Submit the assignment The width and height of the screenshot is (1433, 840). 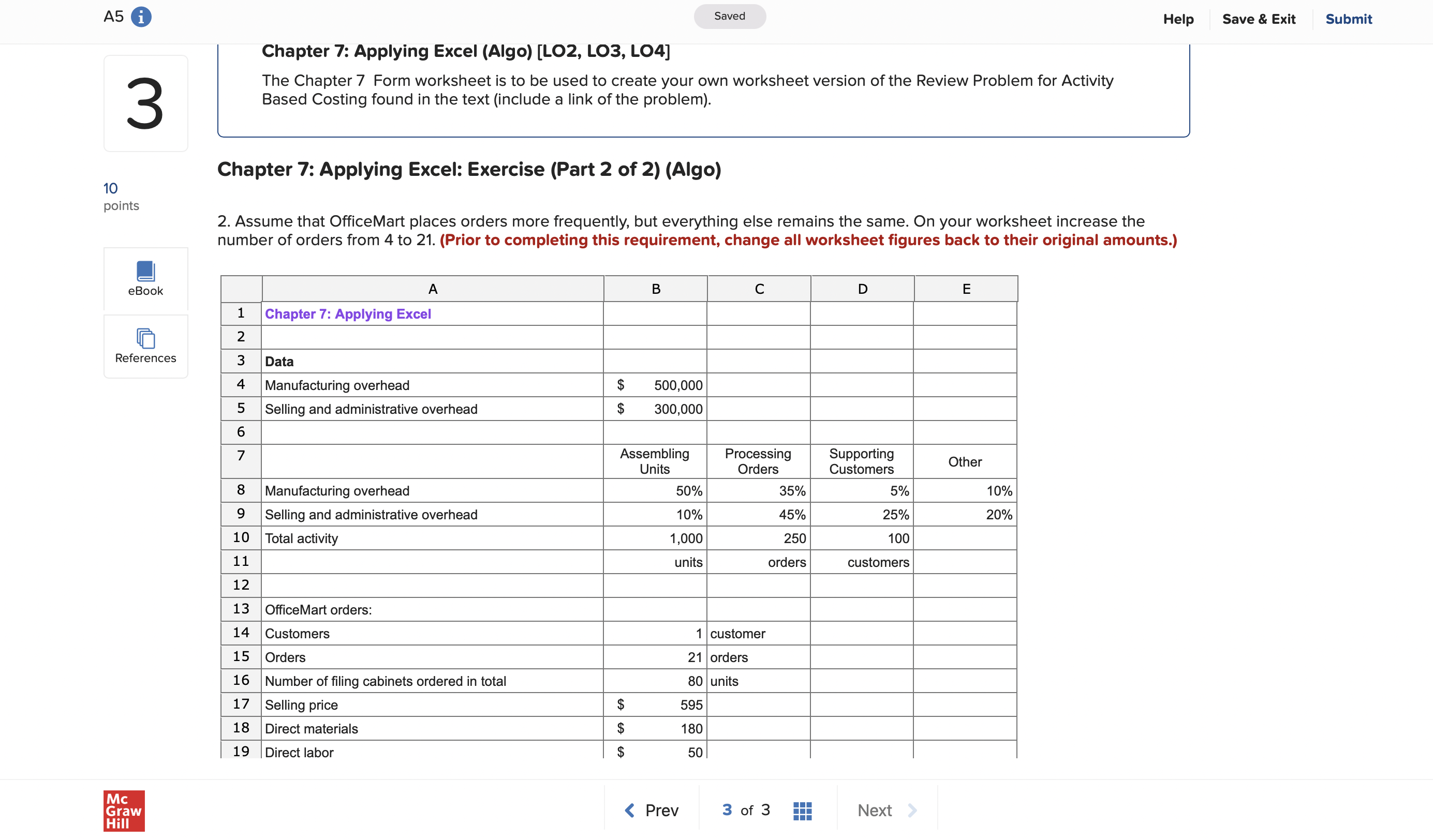pos(1348,19)
